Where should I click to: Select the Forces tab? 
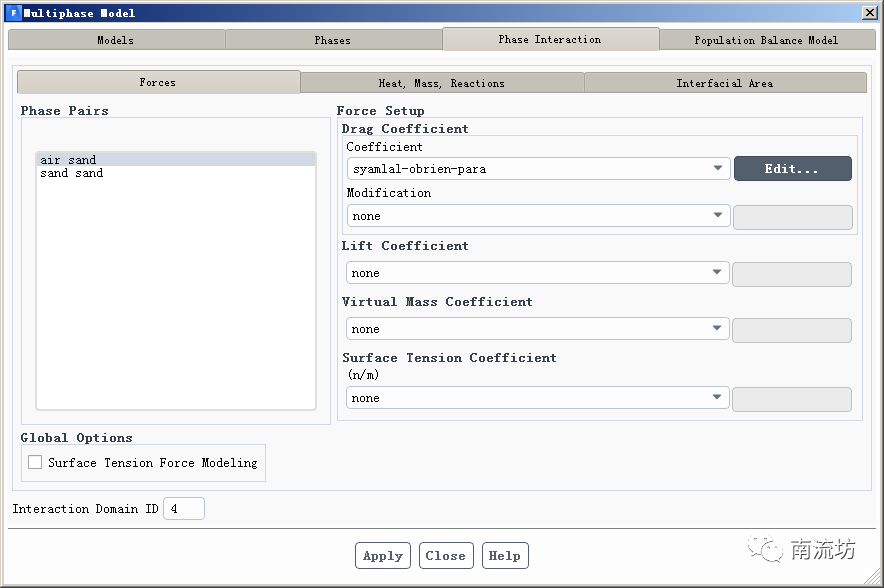point(158,82)
